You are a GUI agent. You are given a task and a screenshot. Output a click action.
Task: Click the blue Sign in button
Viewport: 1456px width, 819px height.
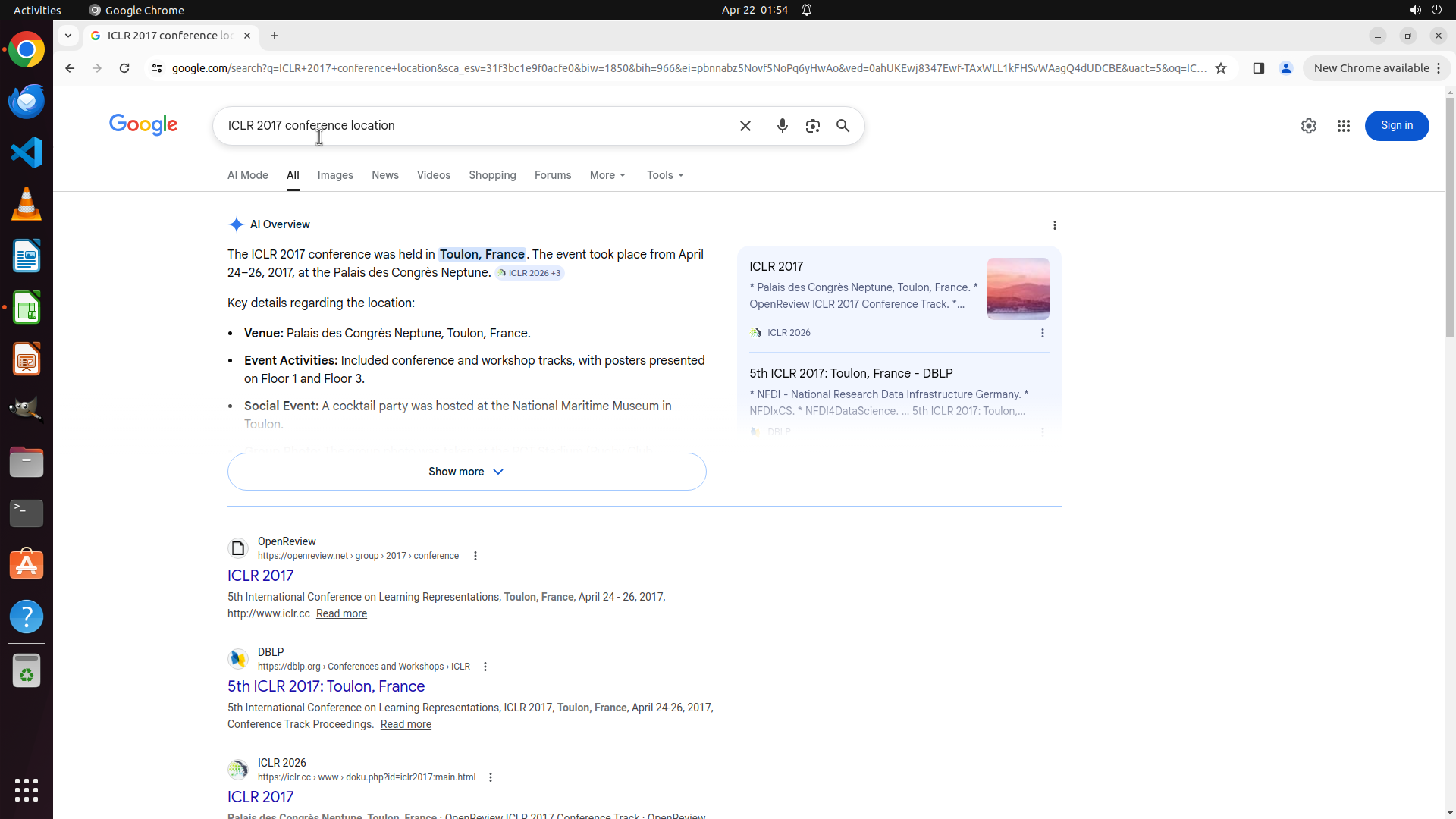(x=1396, y=126)
